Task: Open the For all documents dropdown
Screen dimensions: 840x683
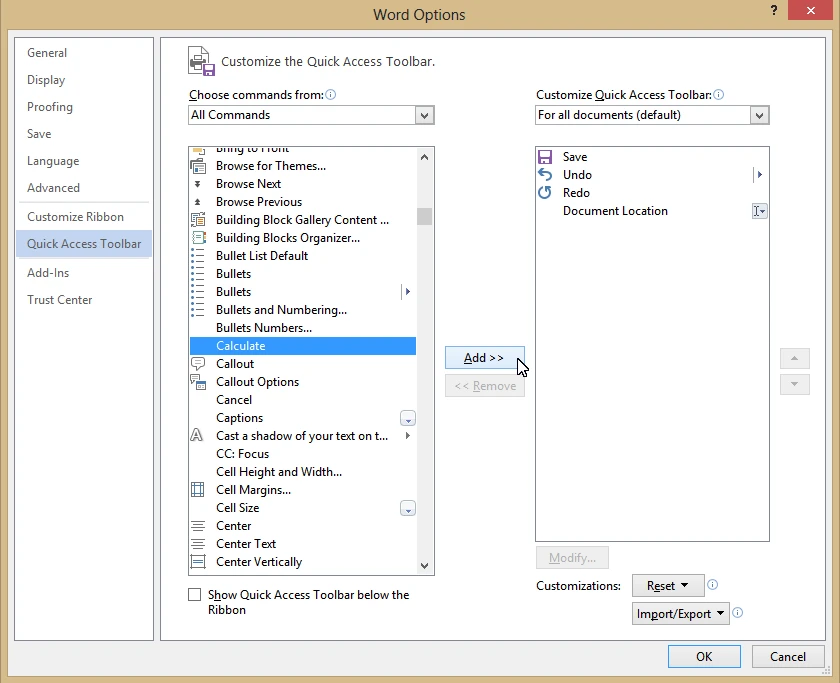Action: pyautogui.click(x=759, y=116)
